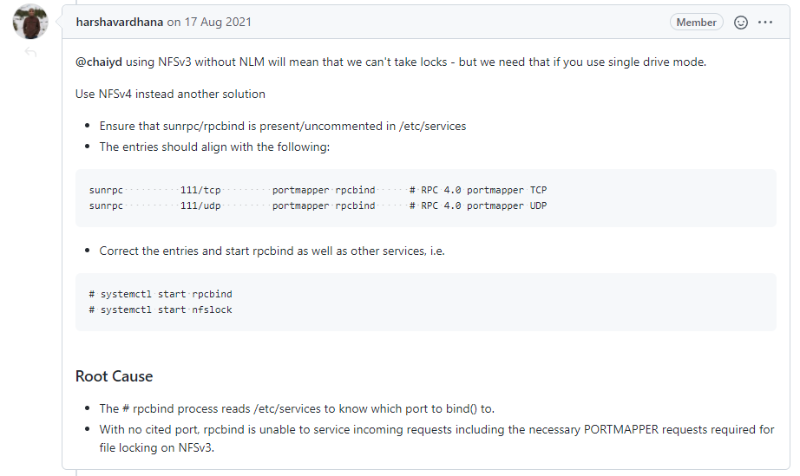Image resolution: width=800 pixels, height=476 pixels.
Task: Click the bullet about rpcbind reading /etc/services
Action: click(x=296, y=409)
